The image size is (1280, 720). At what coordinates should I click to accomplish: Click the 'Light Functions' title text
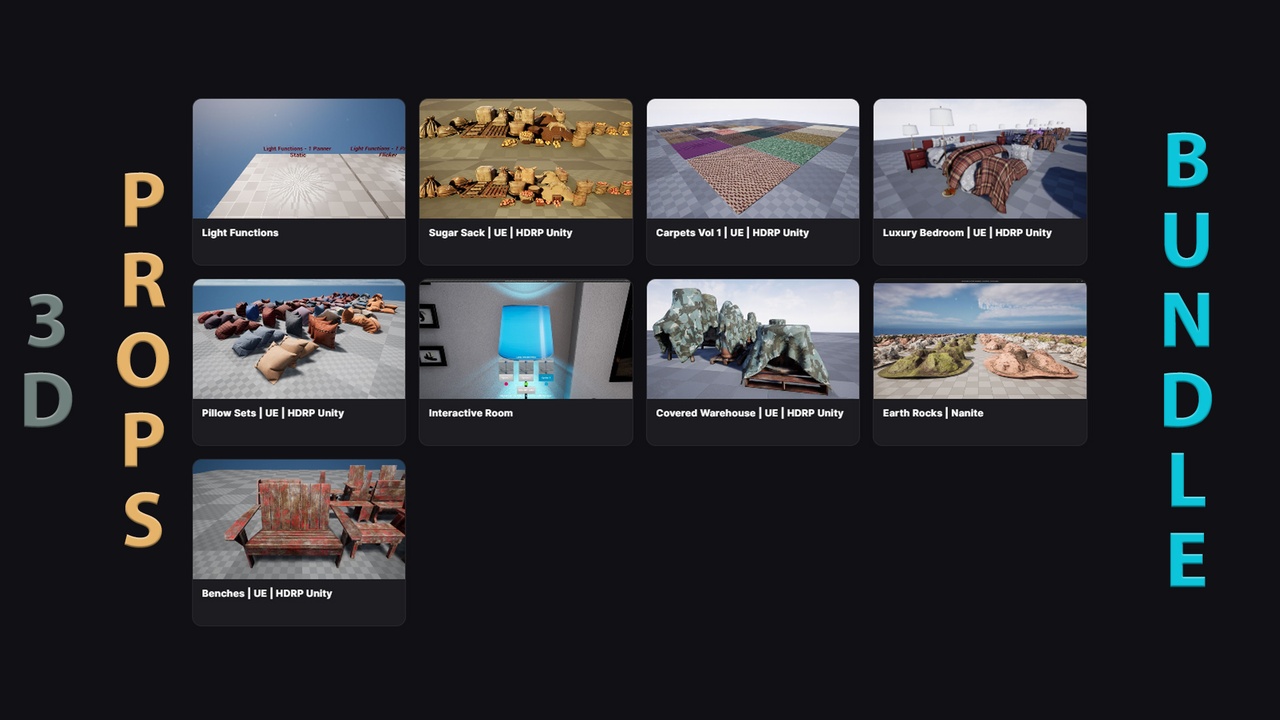[x=240, y=233]
